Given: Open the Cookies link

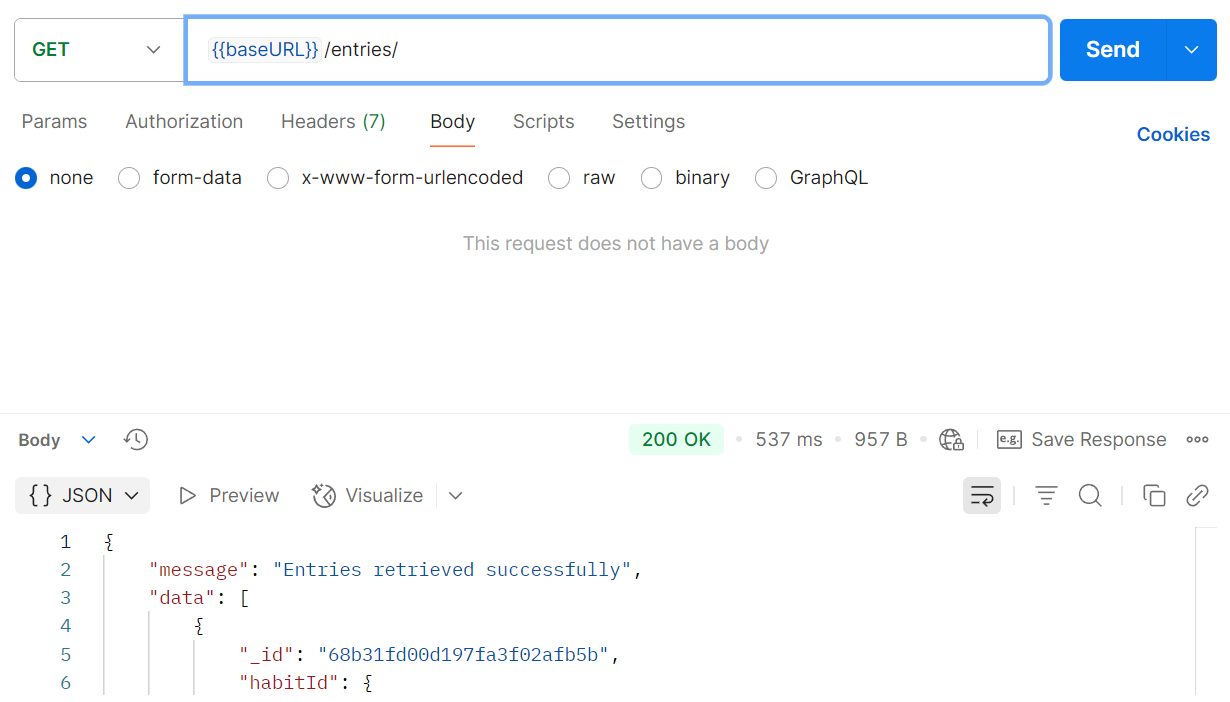Looking at the screenshot, I should 1173,134.
